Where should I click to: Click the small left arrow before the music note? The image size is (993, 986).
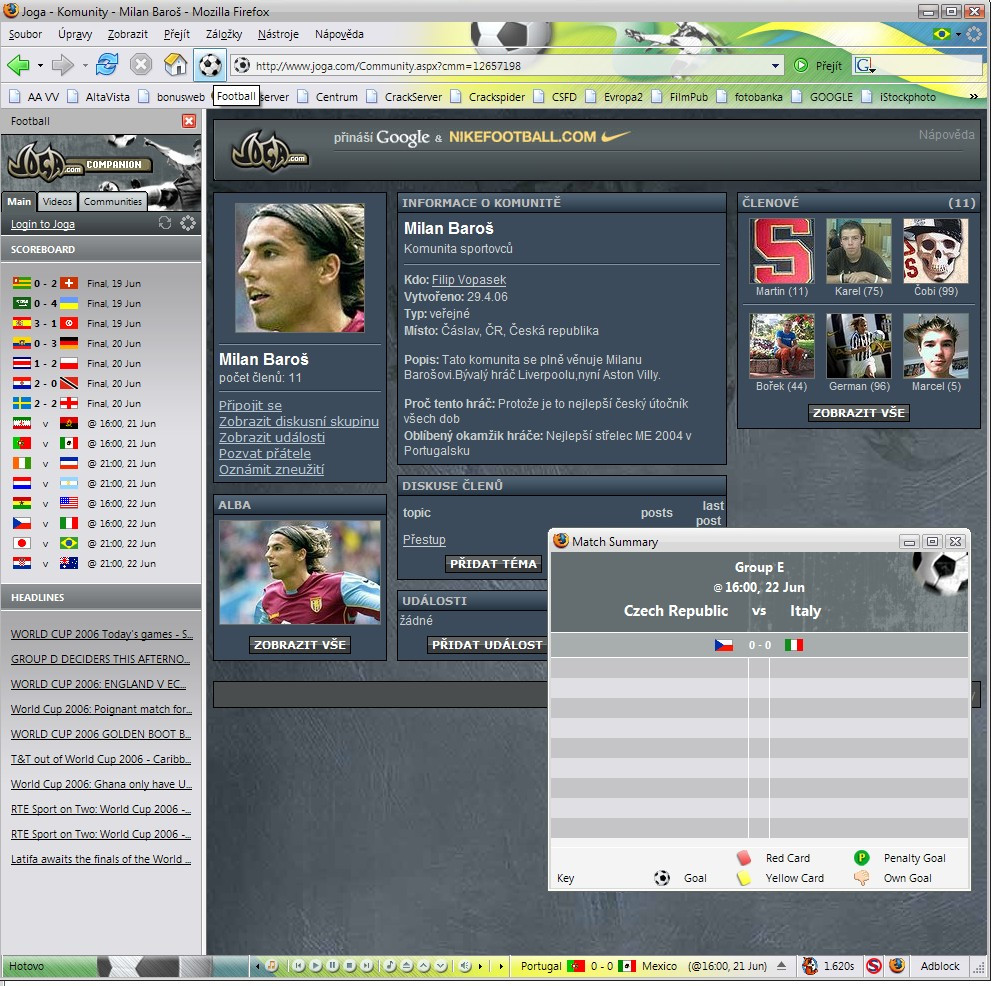click(257, 966)
